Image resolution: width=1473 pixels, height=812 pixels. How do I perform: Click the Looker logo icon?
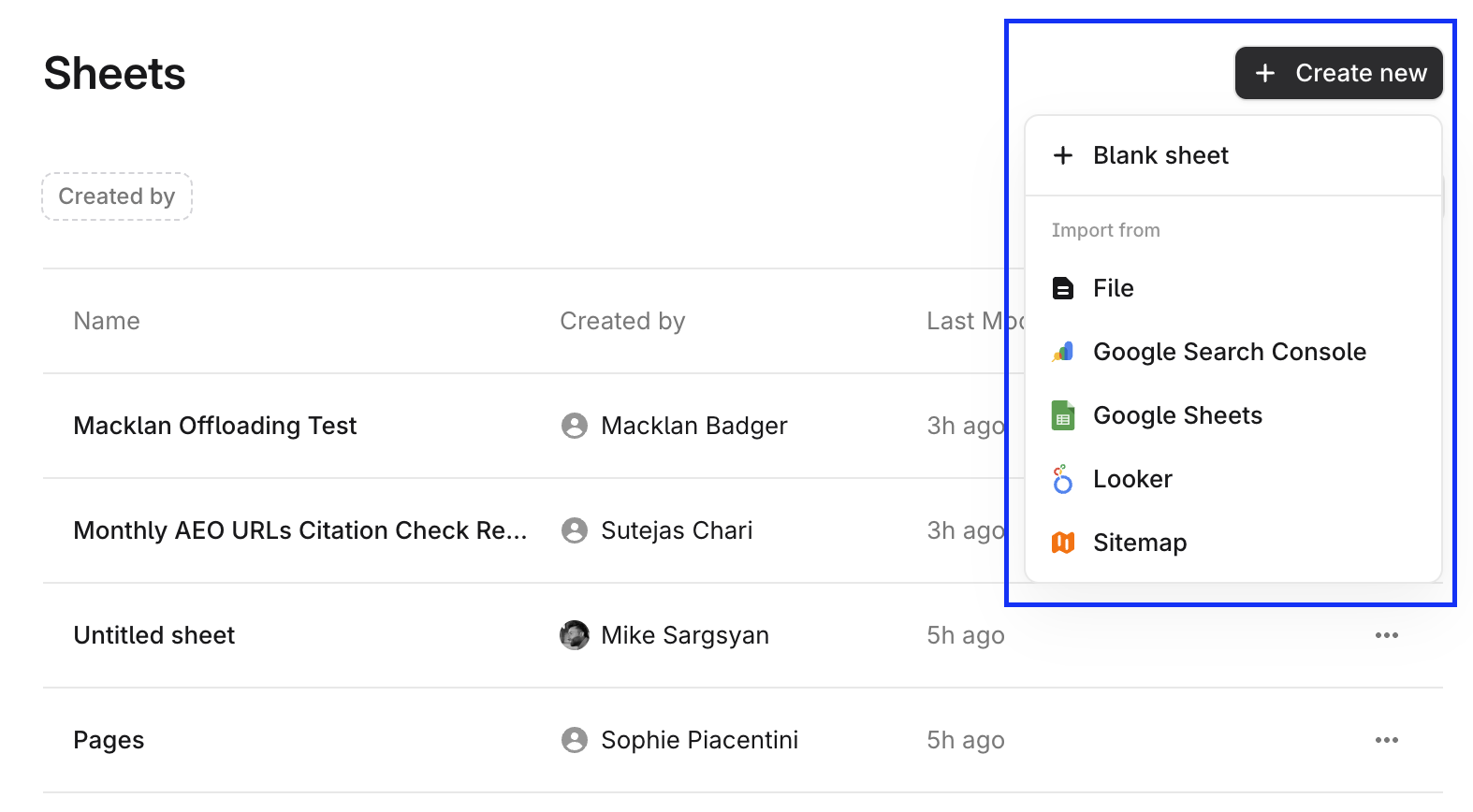(x=1063, y=479)
